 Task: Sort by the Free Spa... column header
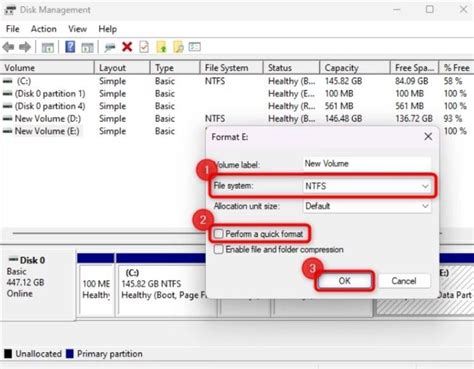414,68
